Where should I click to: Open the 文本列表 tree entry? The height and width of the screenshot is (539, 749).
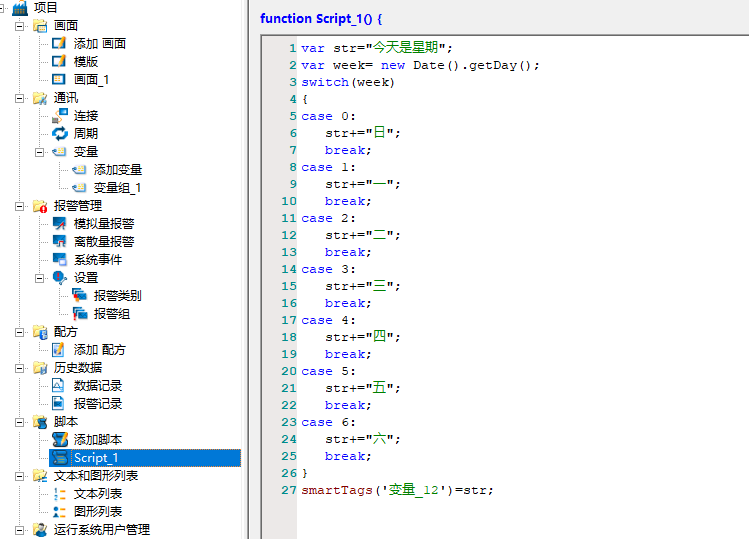(x=97, y=494)
